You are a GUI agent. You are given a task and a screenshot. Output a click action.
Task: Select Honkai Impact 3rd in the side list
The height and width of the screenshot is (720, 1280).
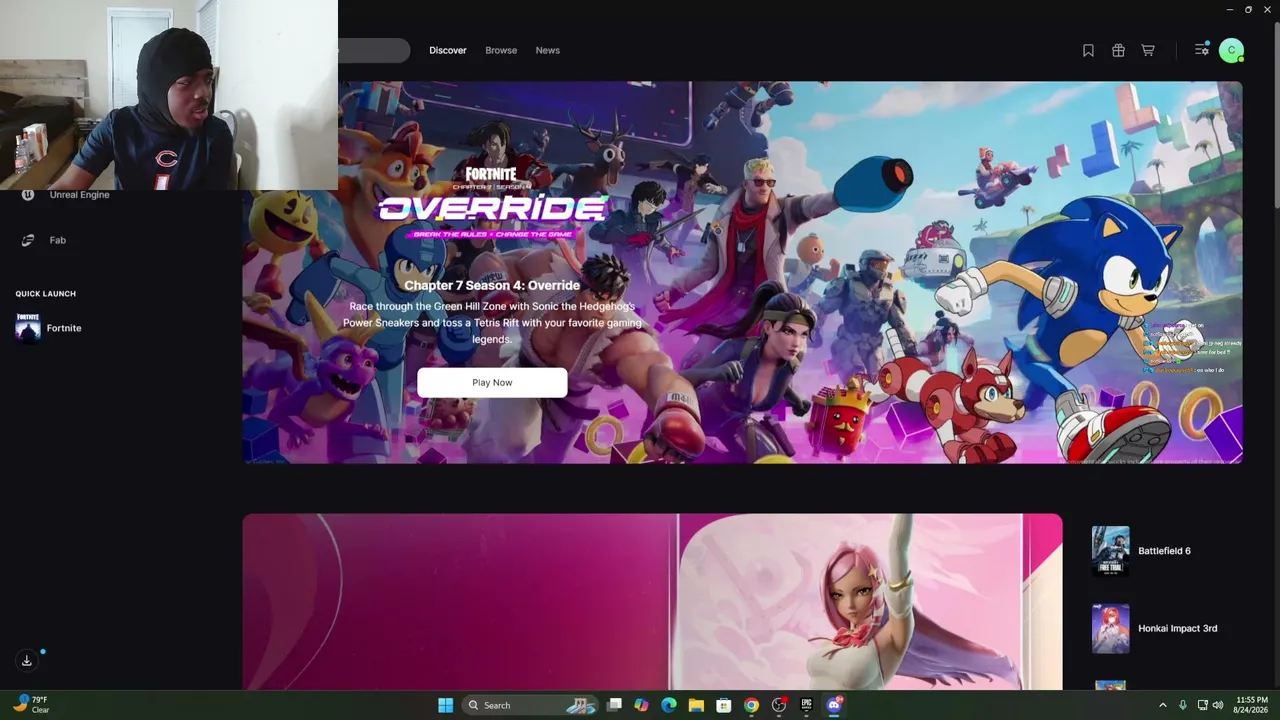tap(1177, 628)
